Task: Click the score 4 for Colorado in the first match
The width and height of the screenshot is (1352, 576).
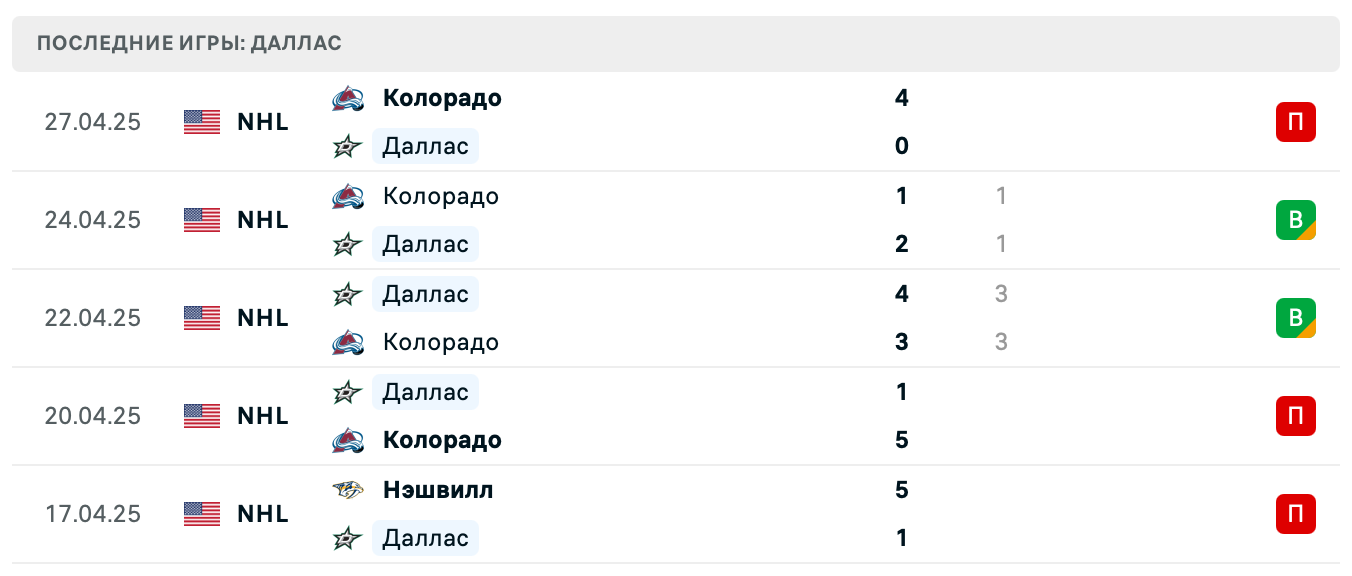Action: tap(901, 98)
